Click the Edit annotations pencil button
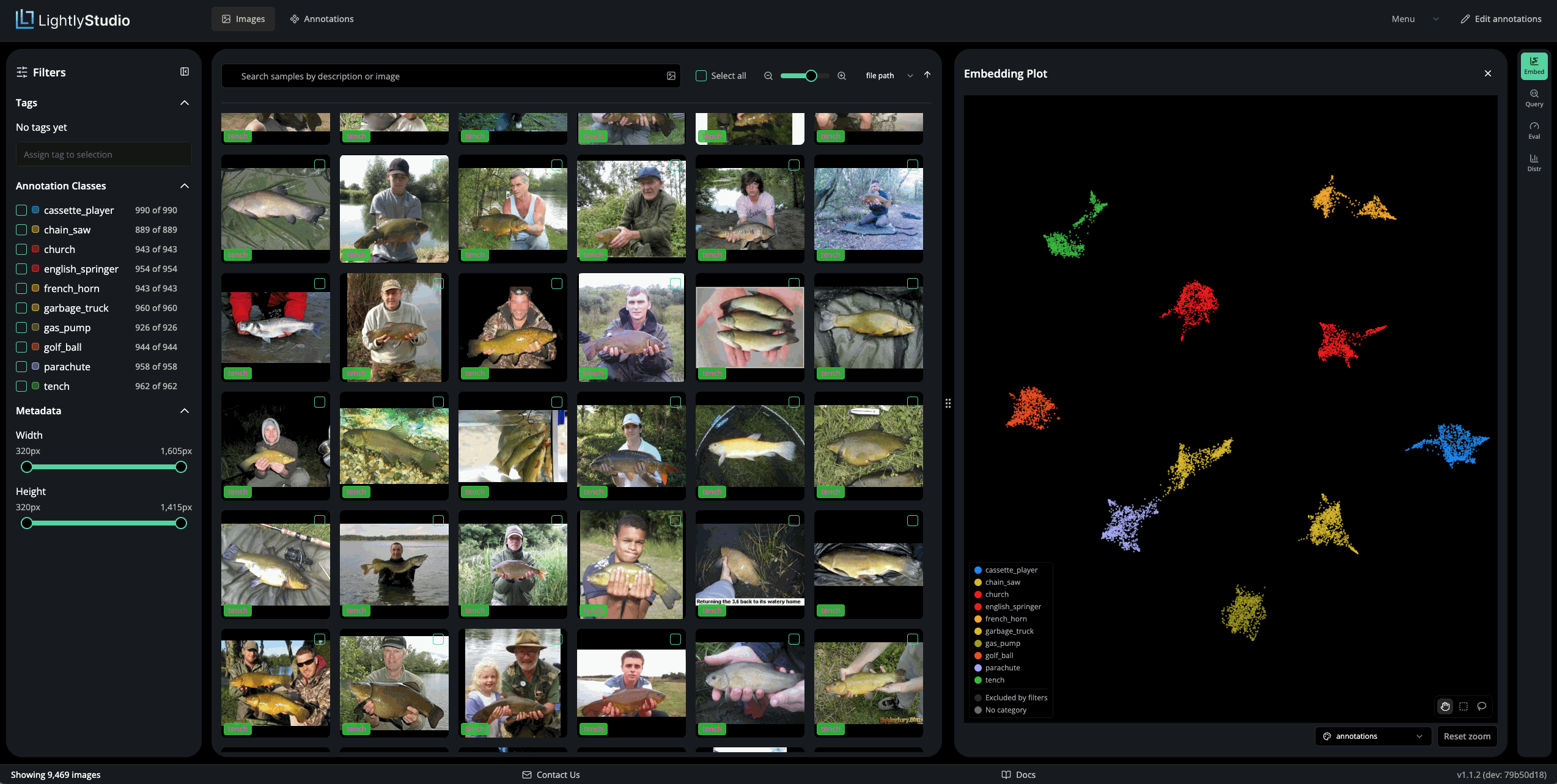The width and height of the screenshot is (1557, 784). tap(1501, 19)
